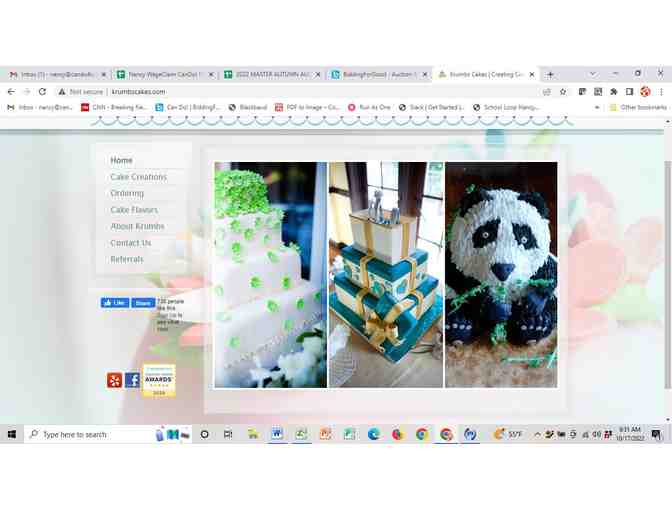The width and height of the screenshot is (672, 510).
Task: Bookmark this page with the star icon
Action: coord(563,91)
